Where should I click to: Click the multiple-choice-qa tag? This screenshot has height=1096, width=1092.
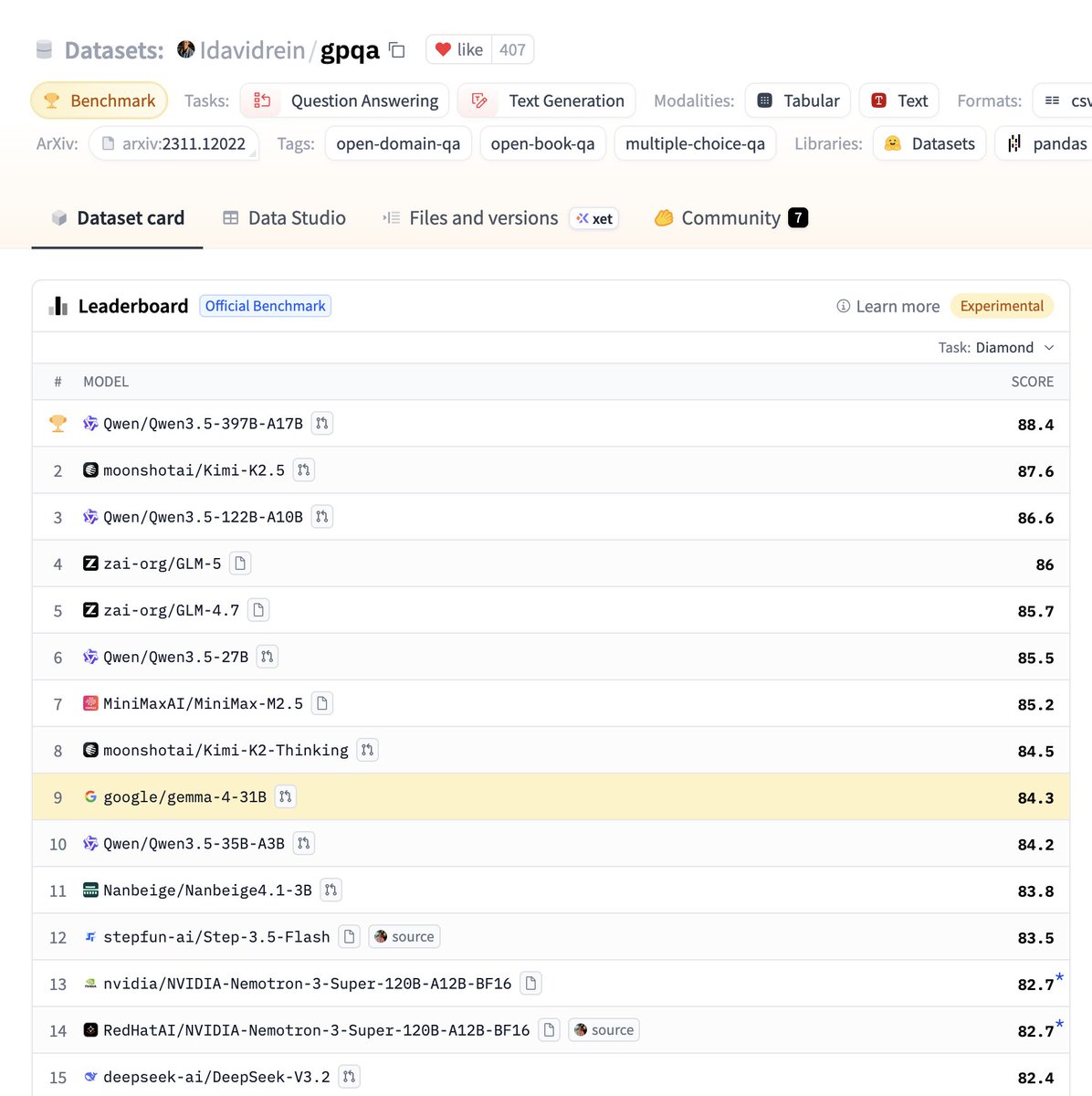tap(695, 143)
